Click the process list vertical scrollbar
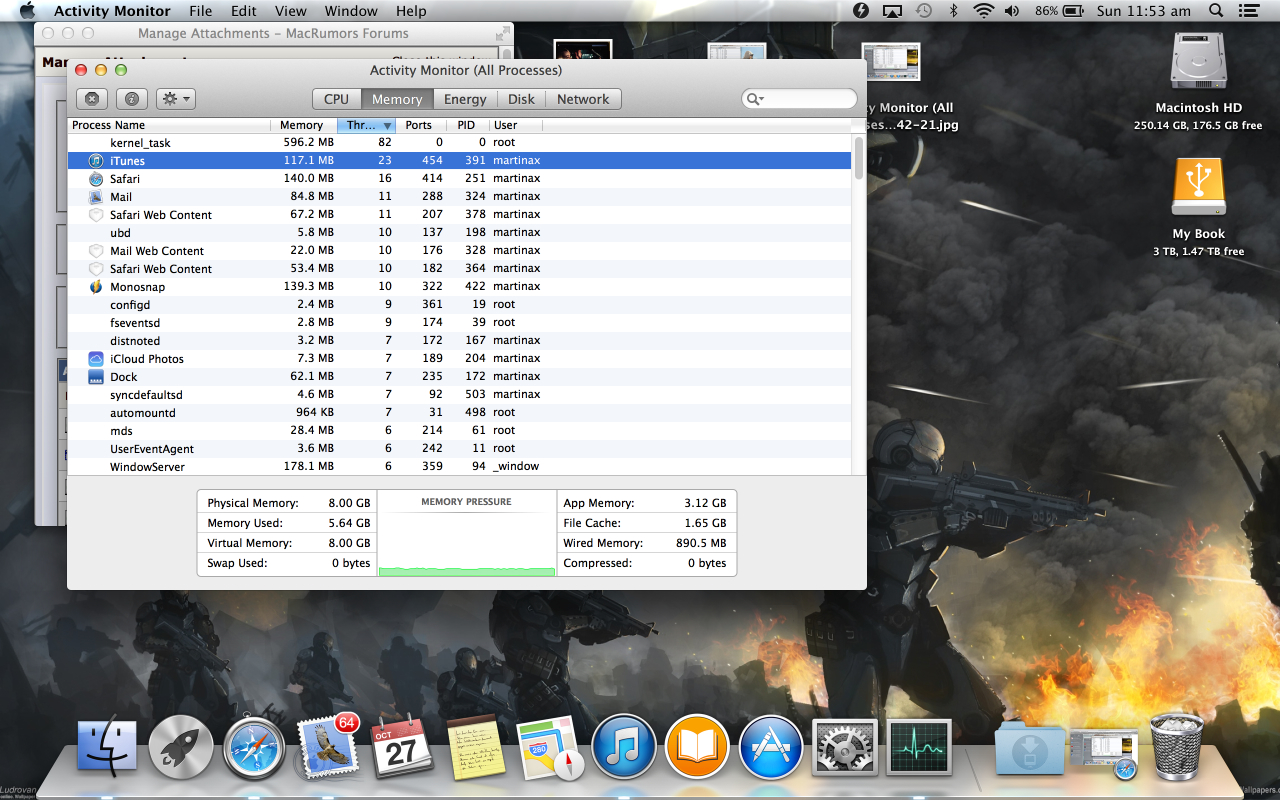The width and height of the screenshot is (1280, 800). point(858,158)
